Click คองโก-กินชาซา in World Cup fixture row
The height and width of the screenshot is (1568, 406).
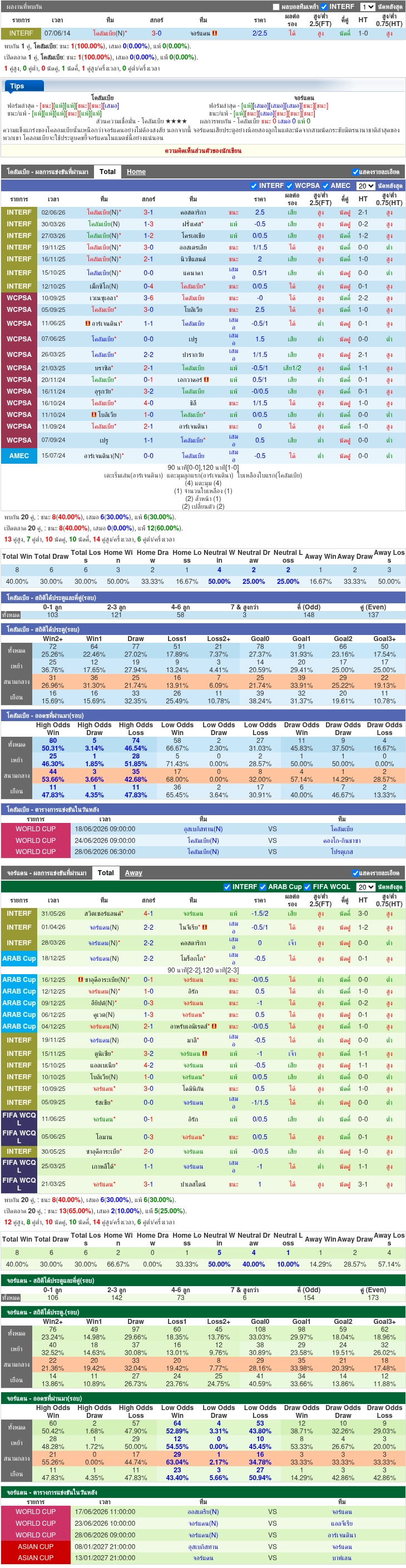click(x=342, y=841)
